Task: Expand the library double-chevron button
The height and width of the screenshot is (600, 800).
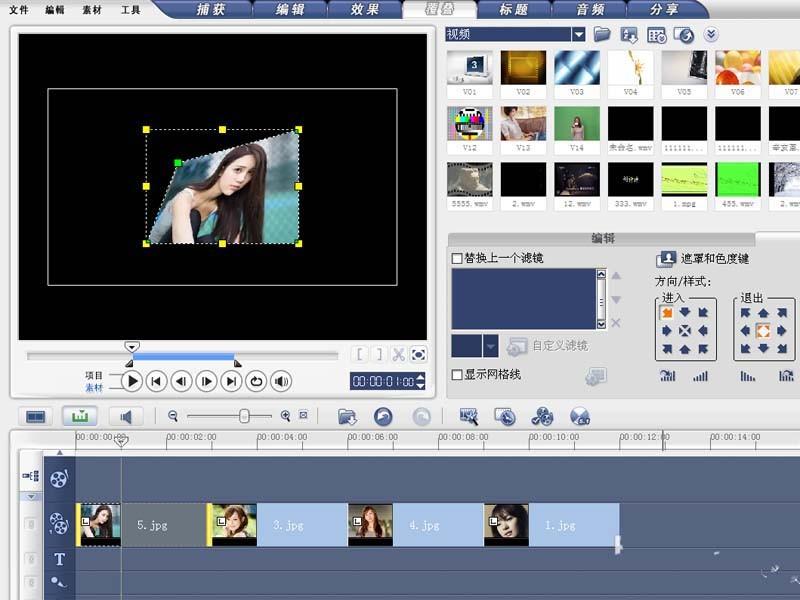Action: coord(711,35)
